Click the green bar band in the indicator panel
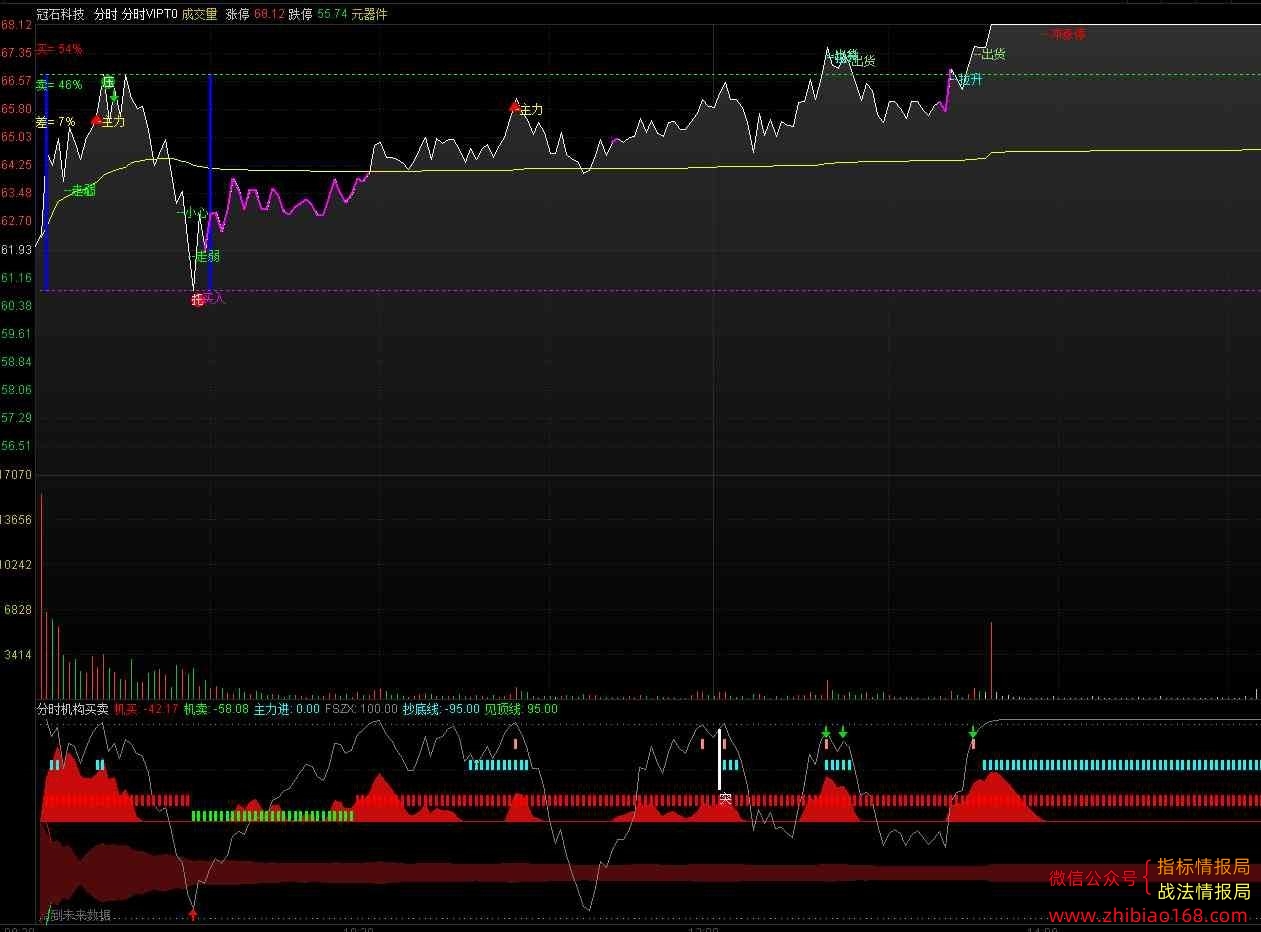This screenshot has width=1261, height=932. click(273, 816)
